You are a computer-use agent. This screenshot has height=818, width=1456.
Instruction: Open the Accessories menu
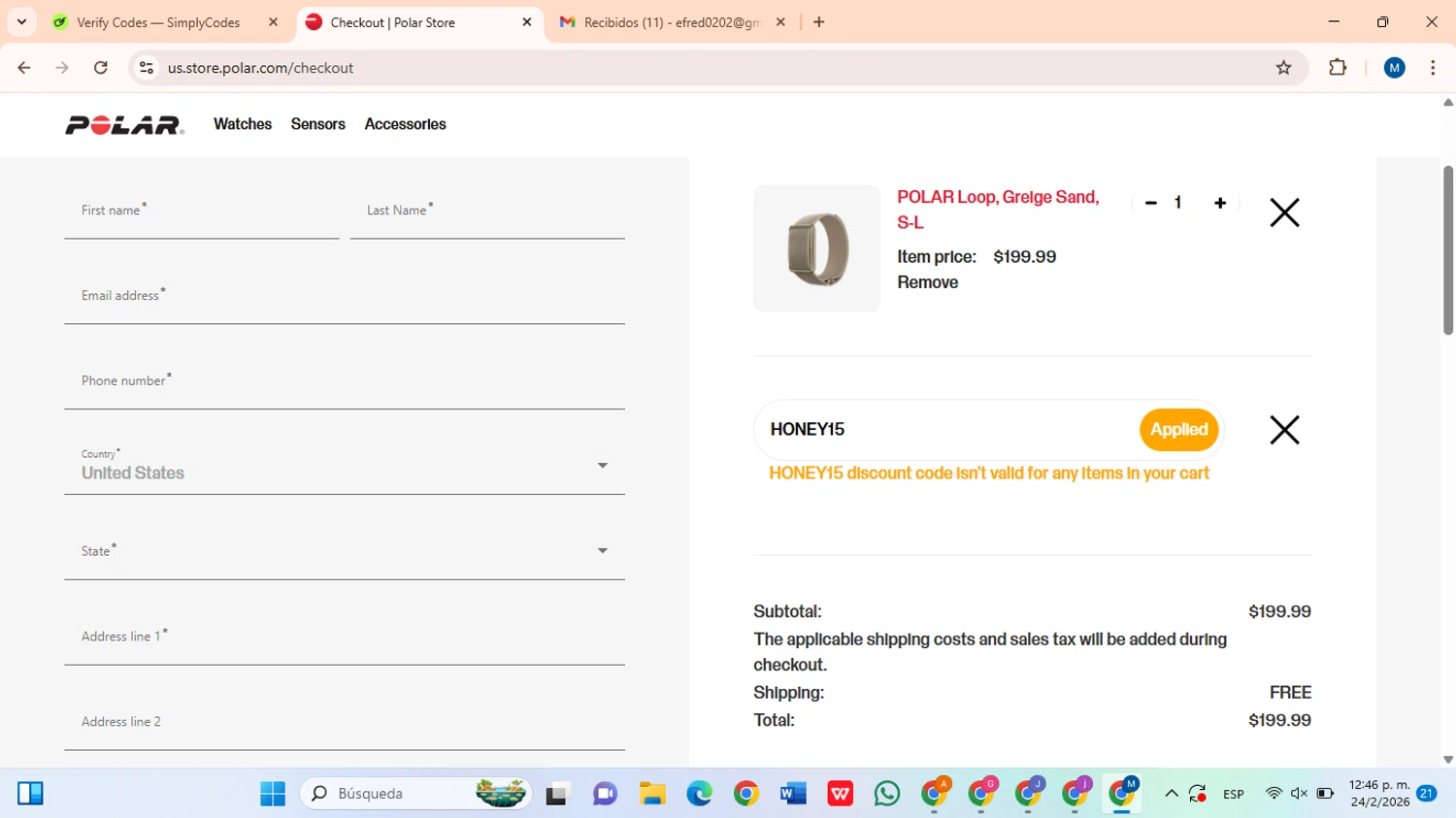(x=405, y=124)
